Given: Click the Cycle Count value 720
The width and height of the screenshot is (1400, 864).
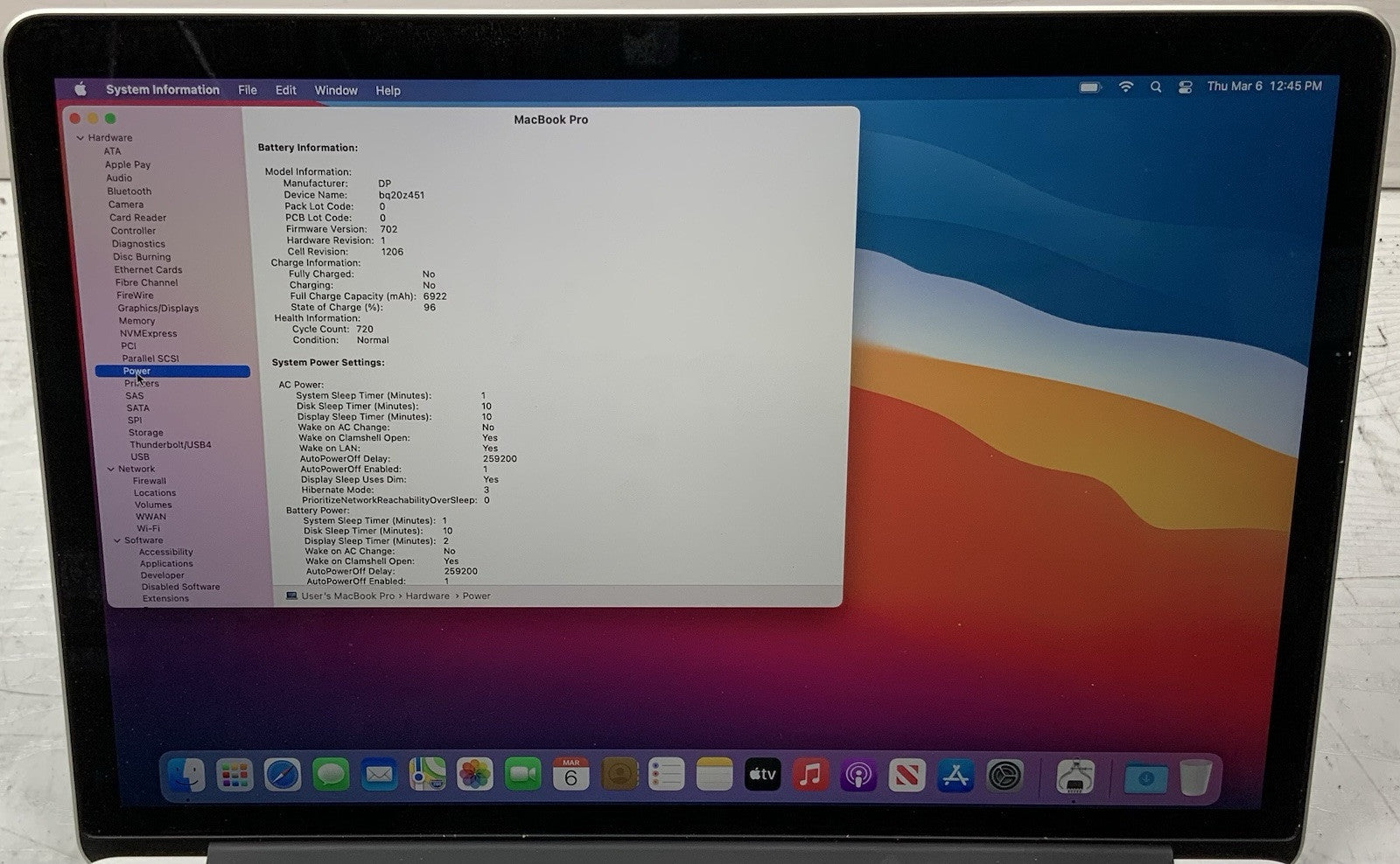Looking at the screenshot, I should point(364,329).
